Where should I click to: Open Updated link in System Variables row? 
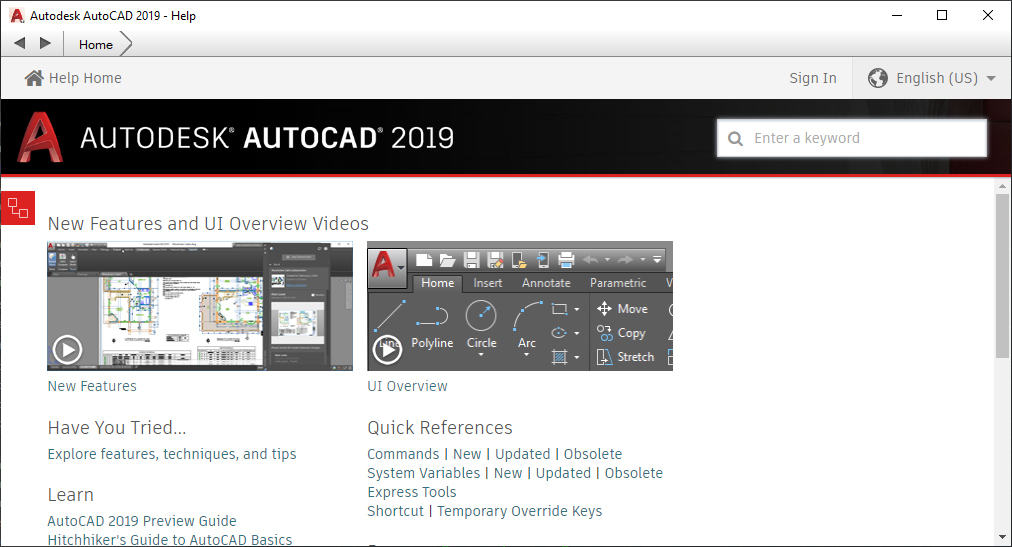click(x=563, y=473)
